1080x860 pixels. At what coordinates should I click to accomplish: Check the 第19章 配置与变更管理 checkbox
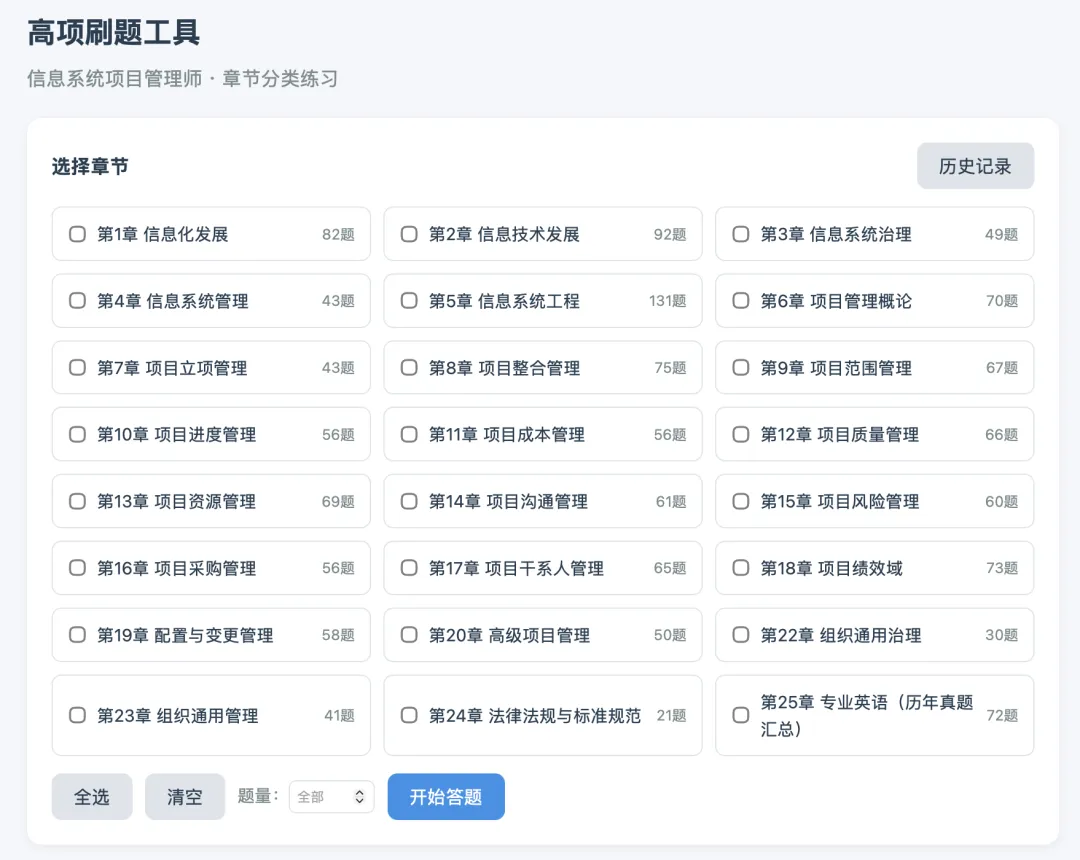point(77,635)
